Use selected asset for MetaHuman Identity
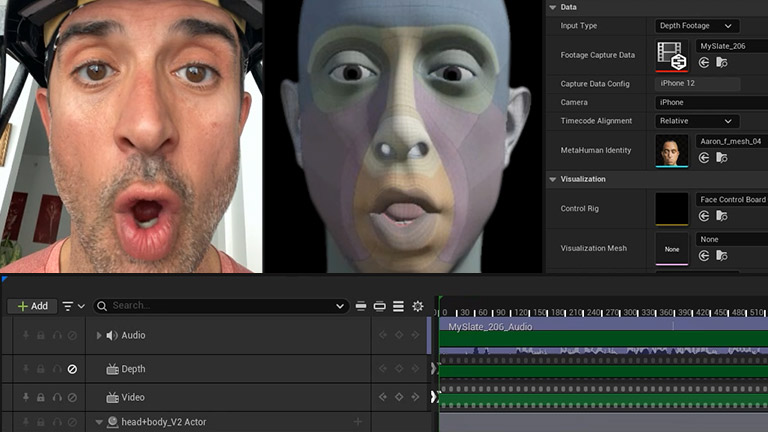The height and width of the screenshot is (432, 768). click(x=704, y=157)
